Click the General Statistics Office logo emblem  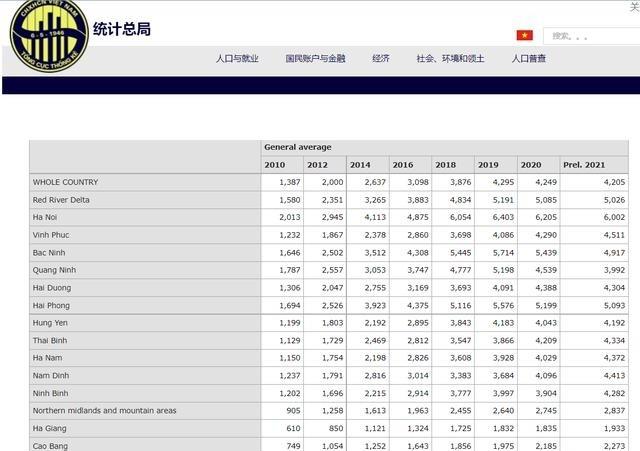(49, 35)
